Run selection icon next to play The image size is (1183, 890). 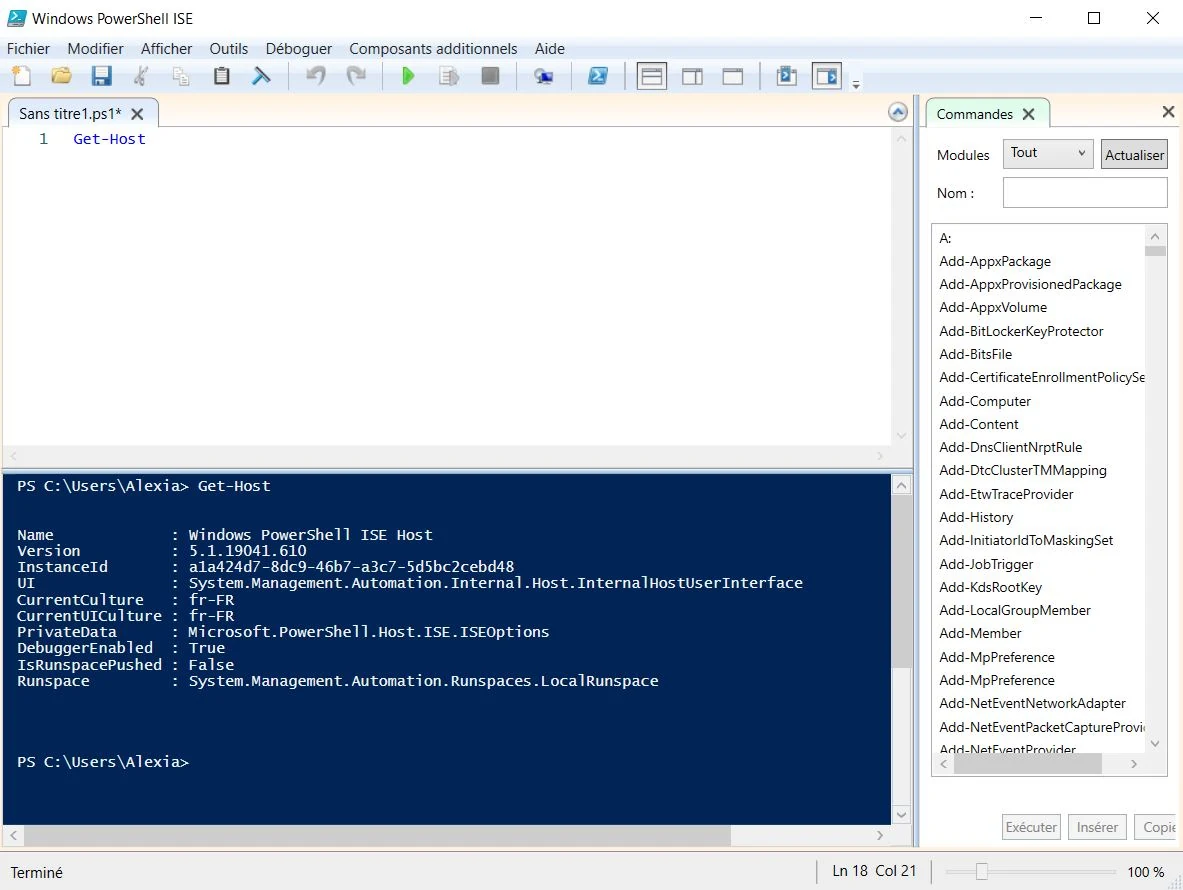tap(449, 76)
